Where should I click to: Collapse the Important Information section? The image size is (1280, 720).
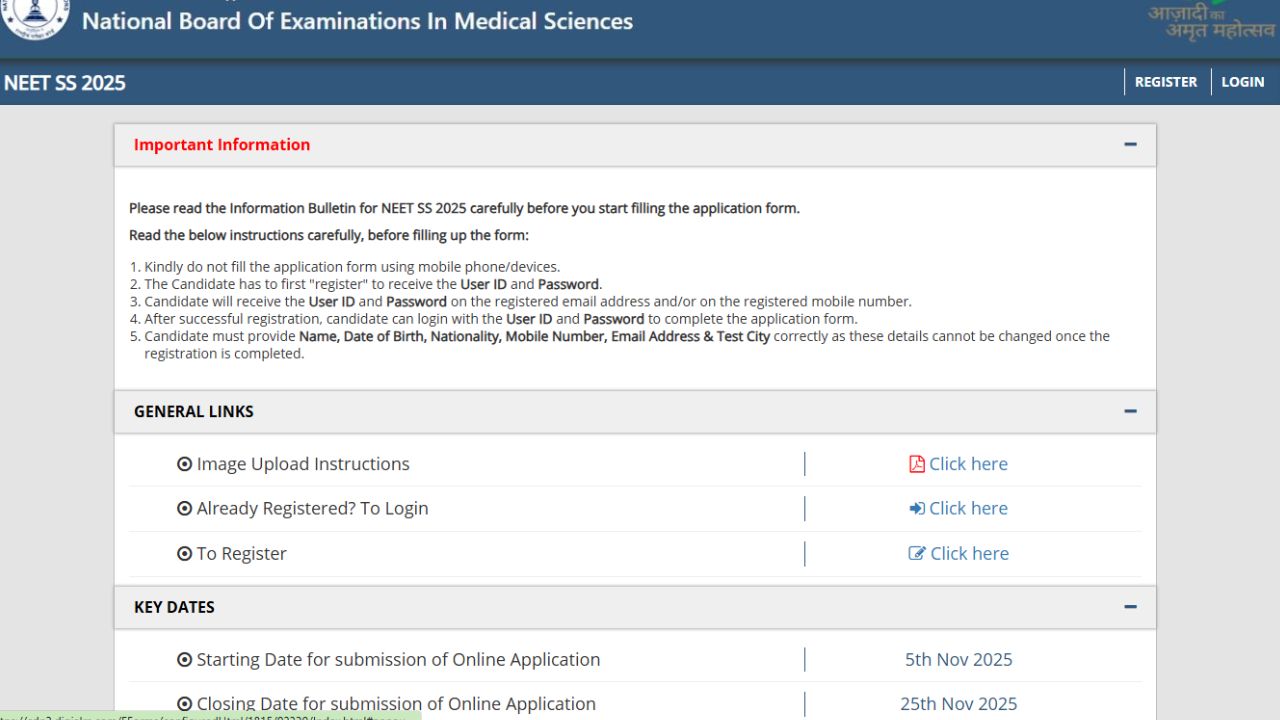[x=1130, y=145]
